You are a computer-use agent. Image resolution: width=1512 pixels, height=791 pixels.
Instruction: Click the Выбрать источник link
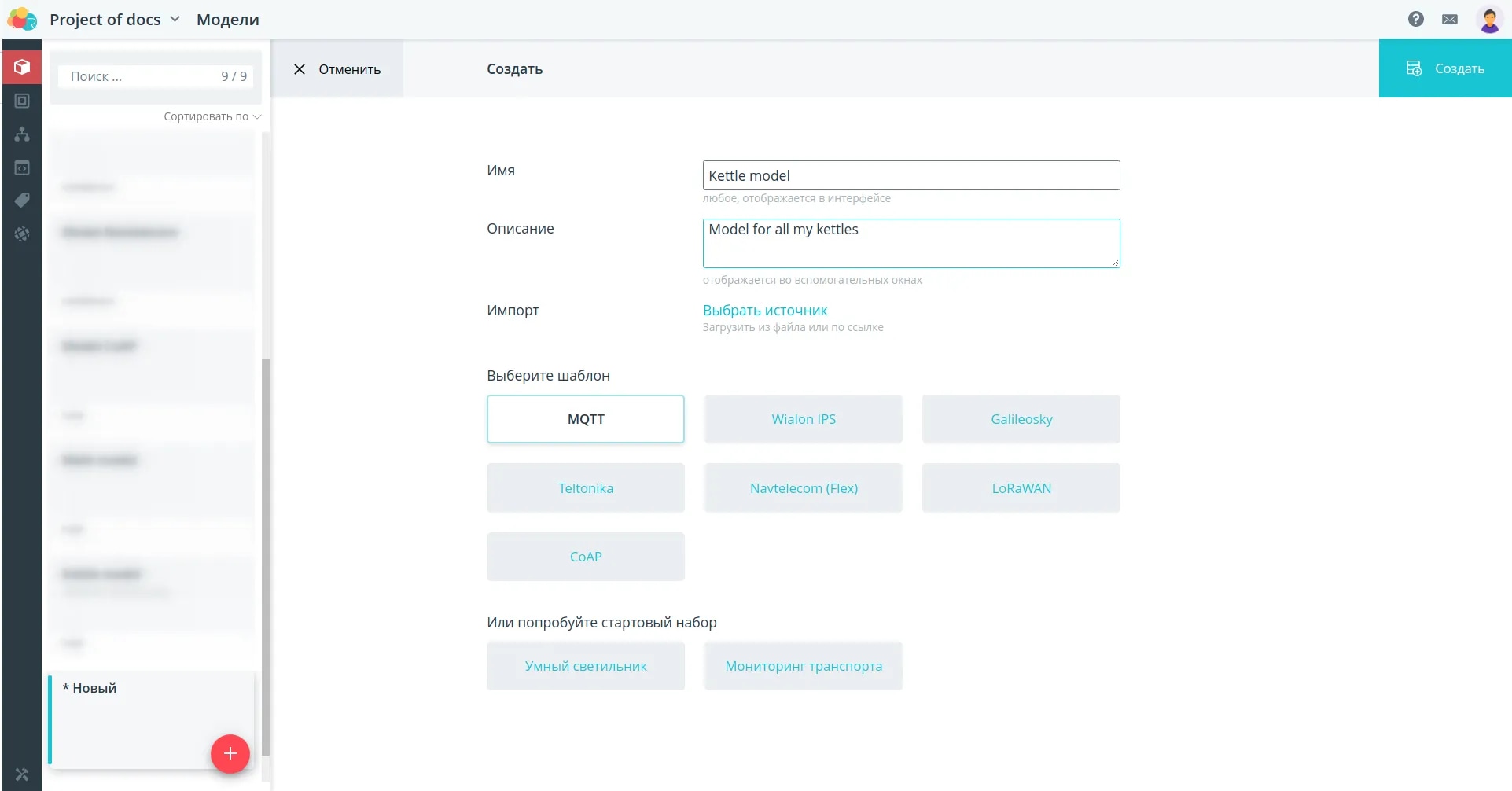765,311
